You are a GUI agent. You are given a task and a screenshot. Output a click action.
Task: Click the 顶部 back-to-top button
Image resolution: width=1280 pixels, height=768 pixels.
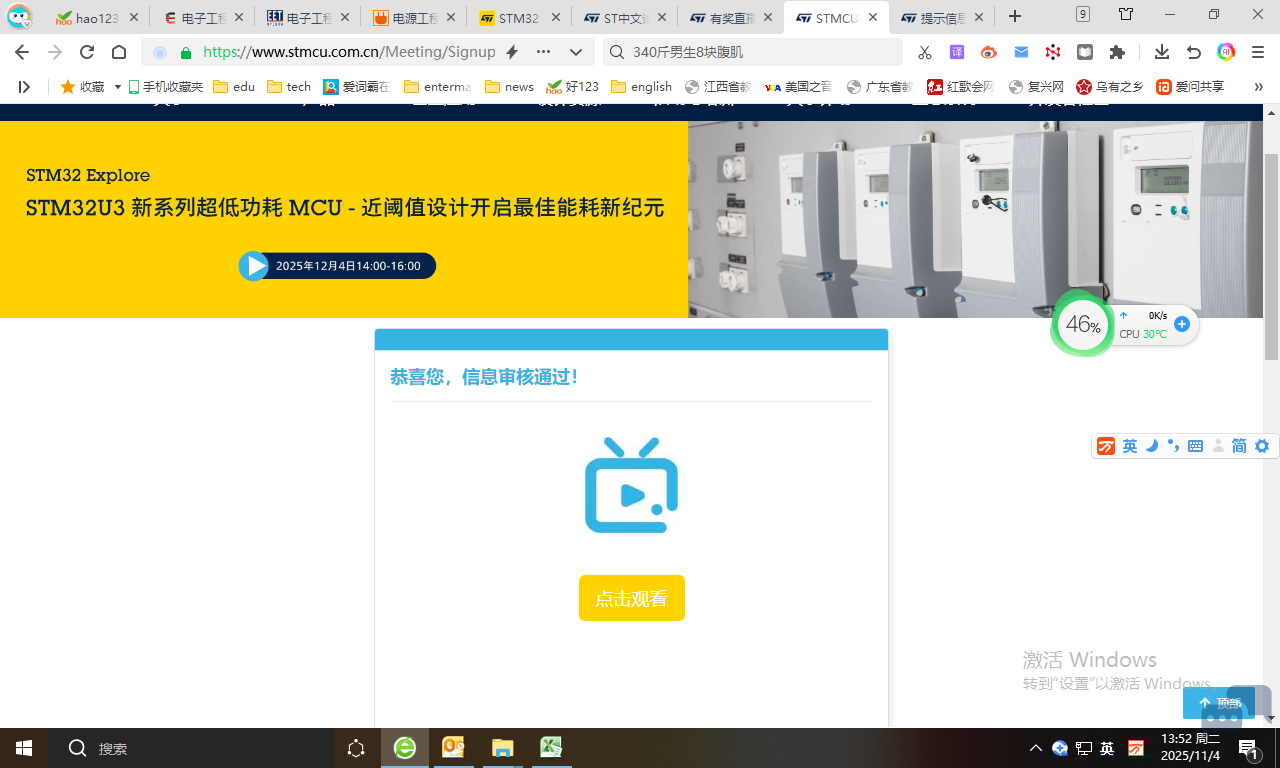pyautogui.click(x=1219, y=703)
